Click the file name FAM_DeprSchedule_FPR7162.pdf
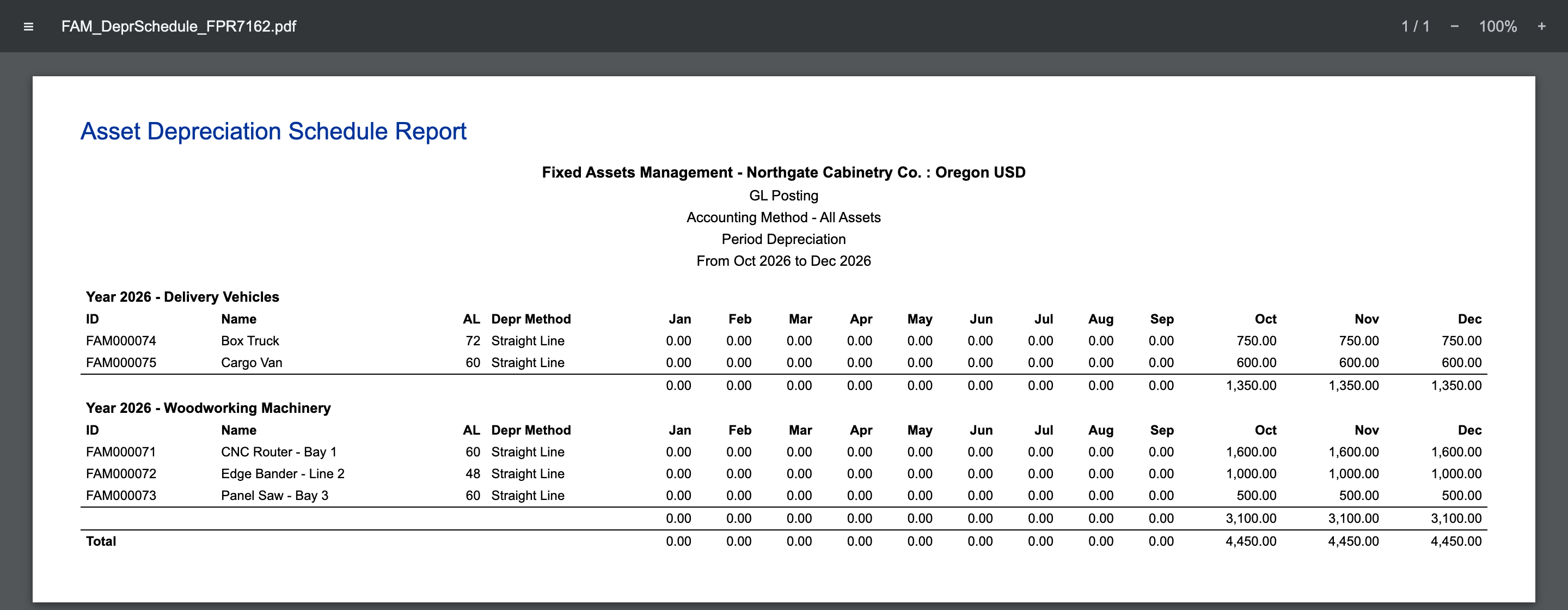Screen dimensions: 1568x610 [x=179, y=26]
